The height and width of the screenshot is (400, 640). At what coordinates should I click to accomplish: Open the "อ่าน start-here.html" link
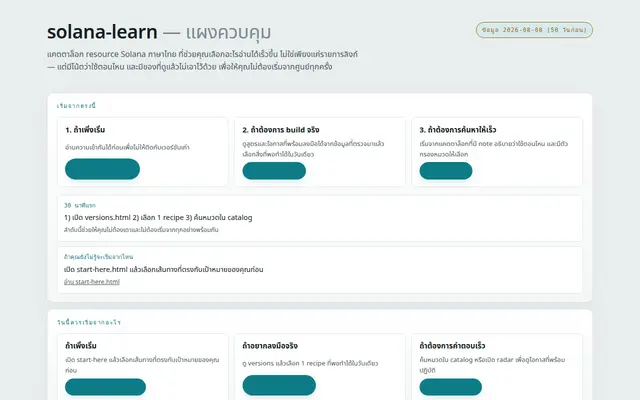92,282
